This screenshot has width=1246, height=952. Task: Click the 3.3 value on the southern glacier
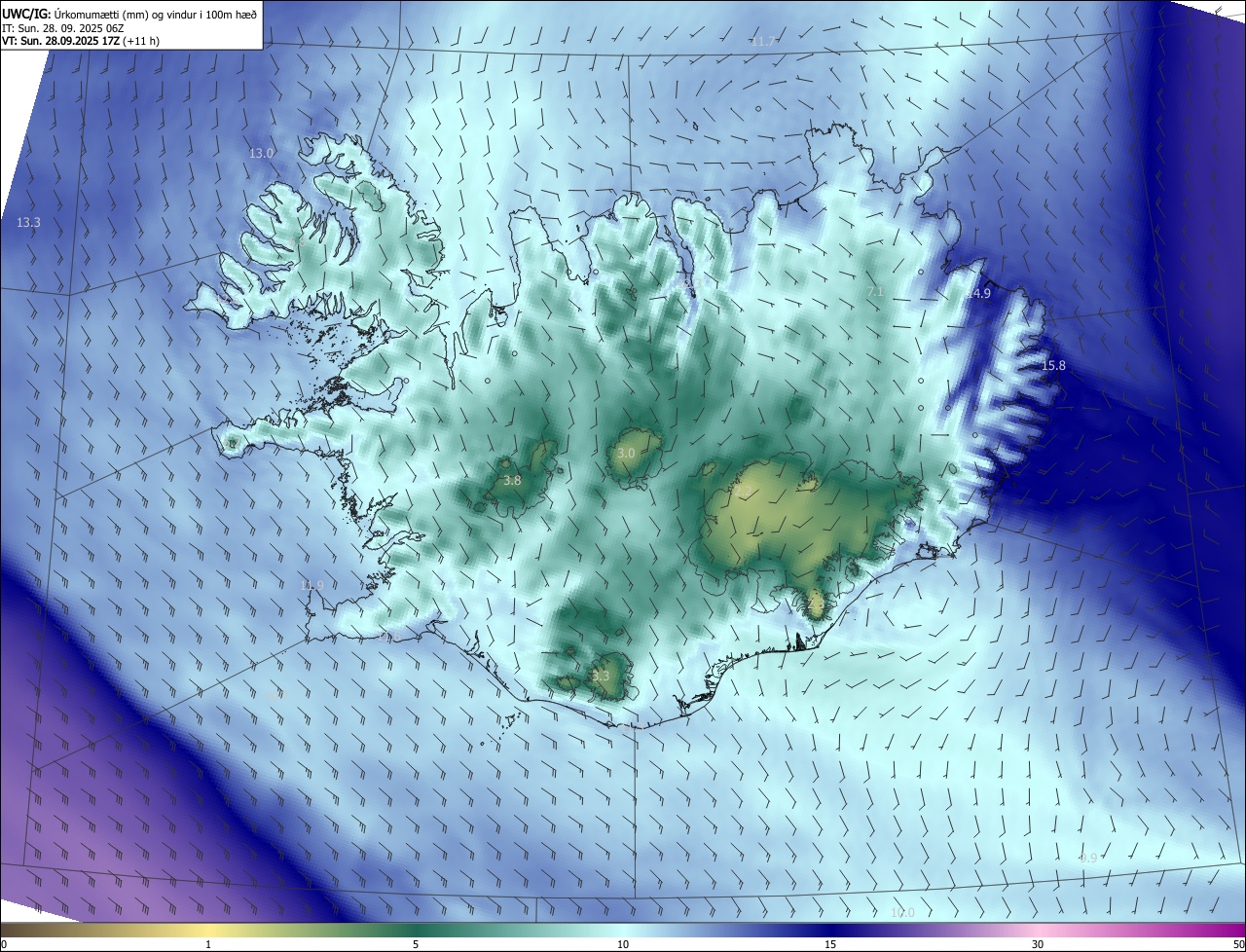(x=601, y=676)
